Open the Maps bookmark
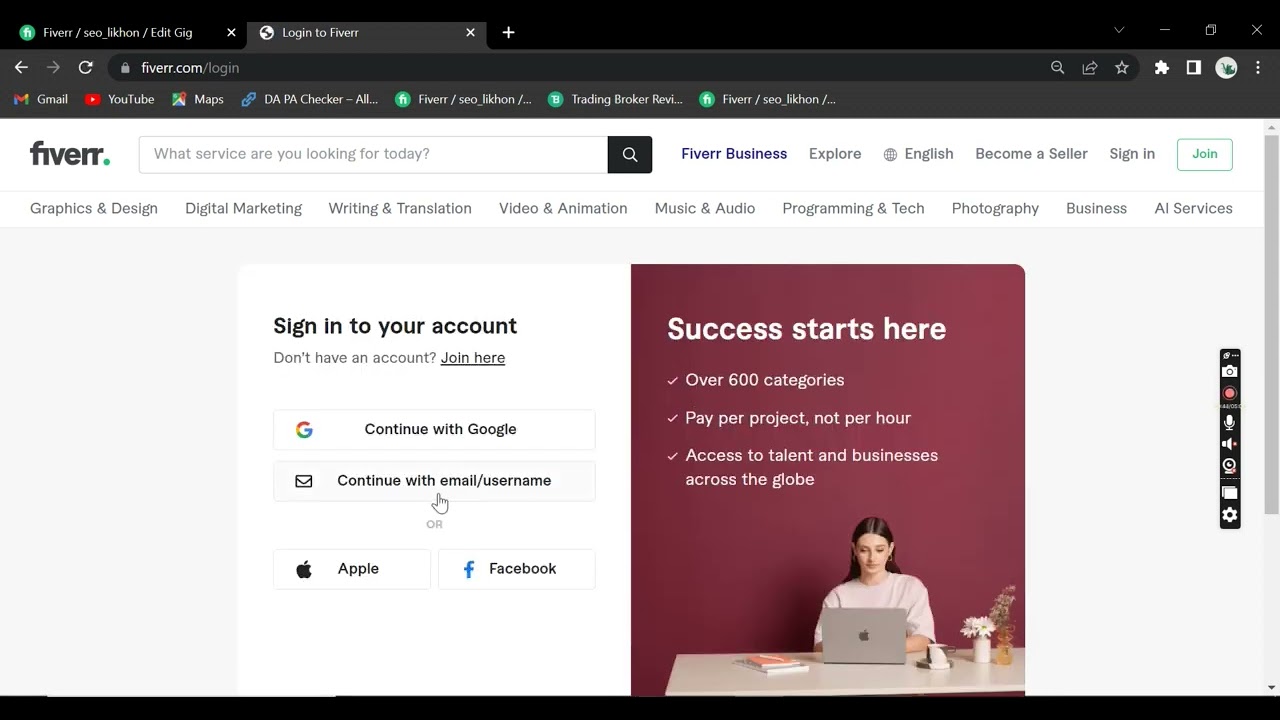This screenshot has height=720, width=1280. pyautogui.click(x=198, y=99)
